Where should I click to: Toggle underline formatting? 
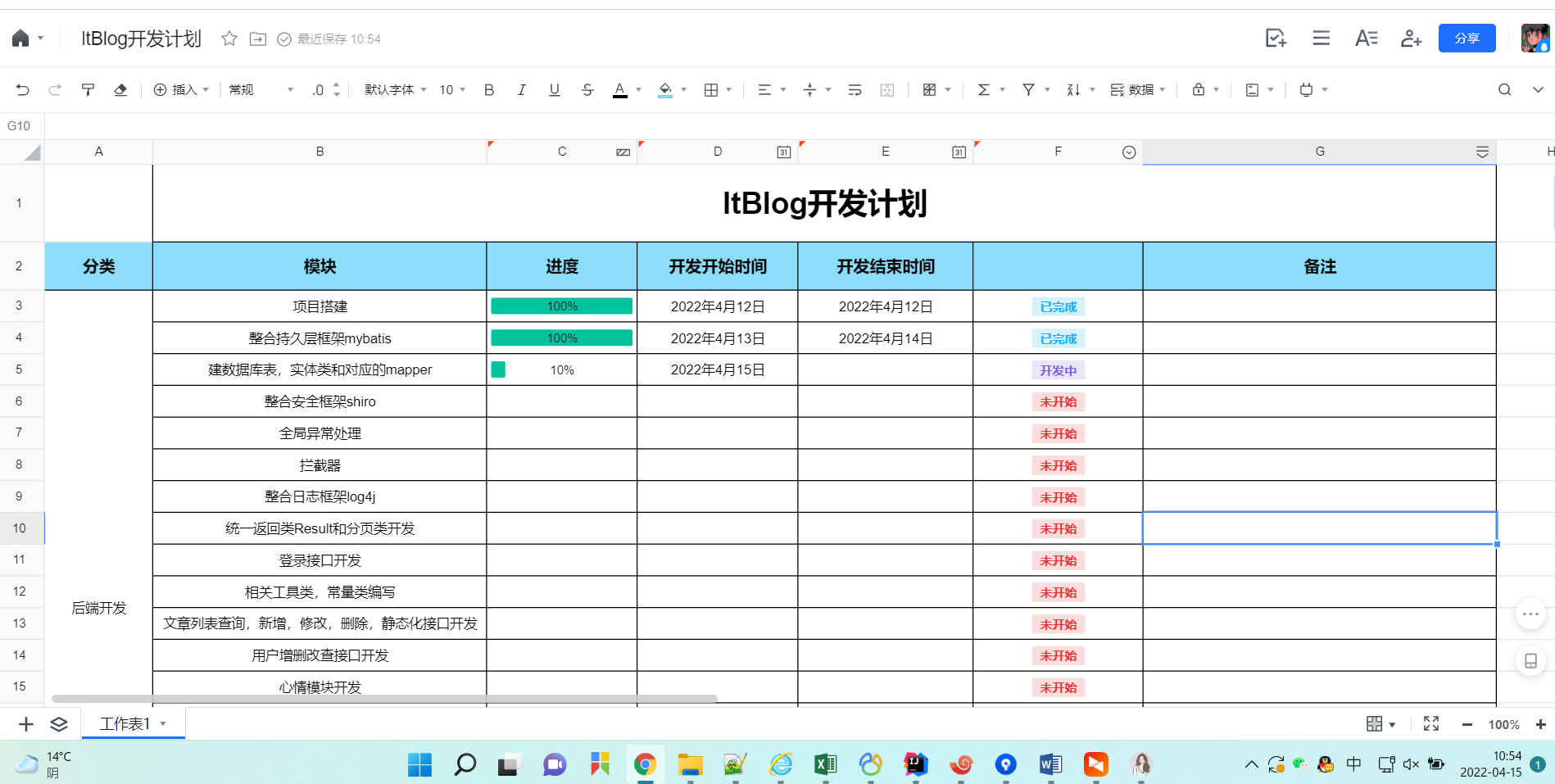pos(555,90)
